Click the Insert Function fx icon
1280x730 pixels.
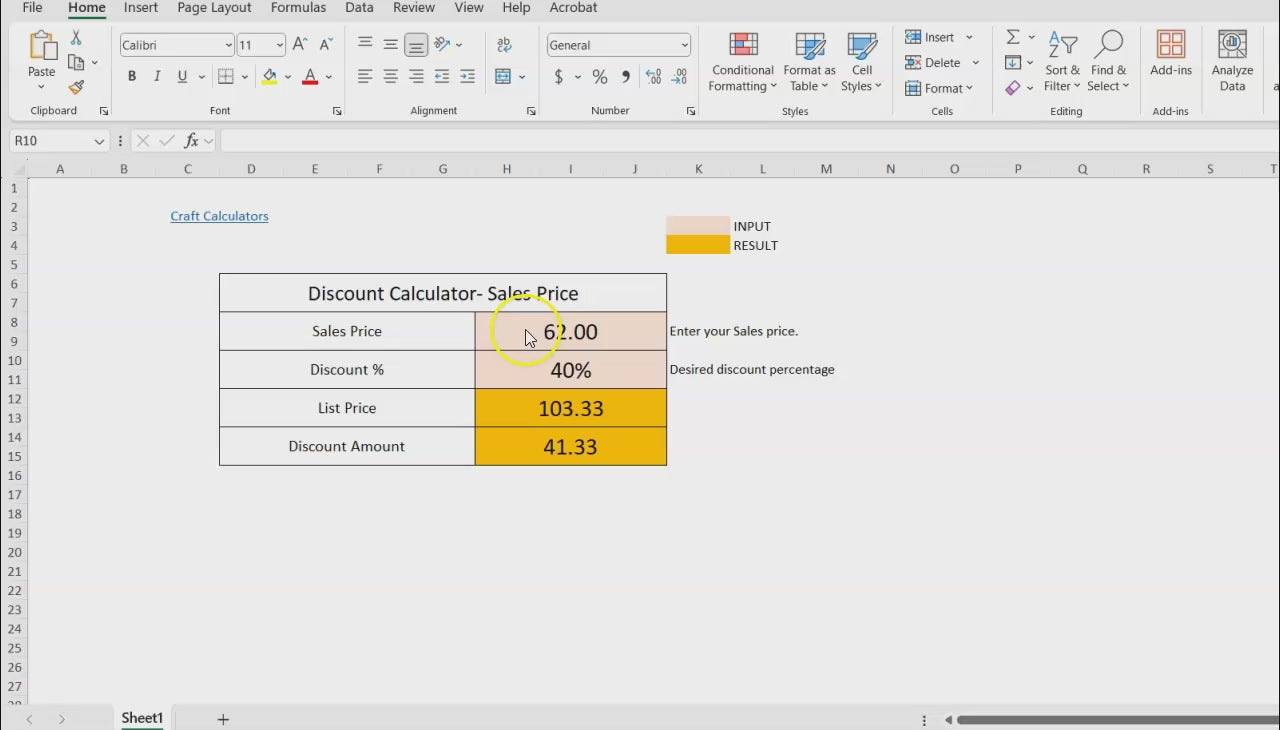click(x=191, y=141)
